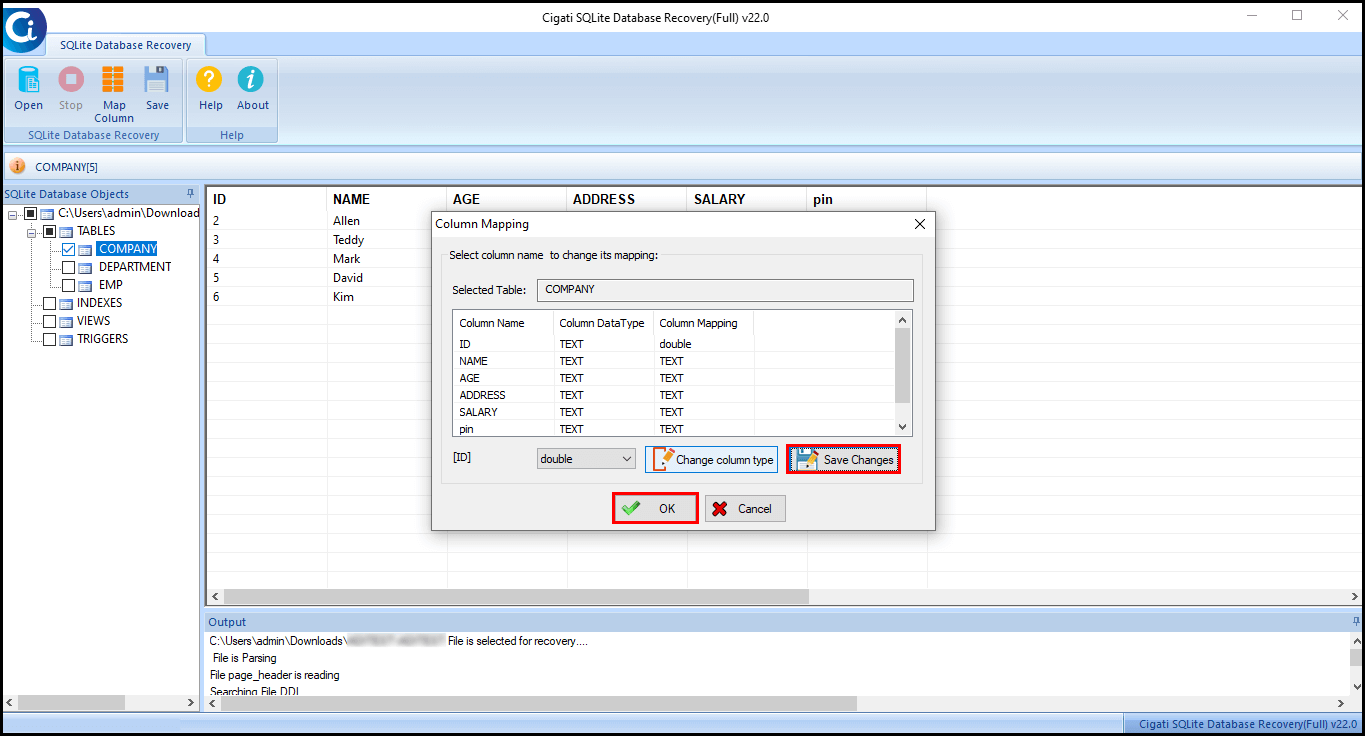Collapse the TABLES tree node
Screen dimensions: 1365x736
coord(32,232)
